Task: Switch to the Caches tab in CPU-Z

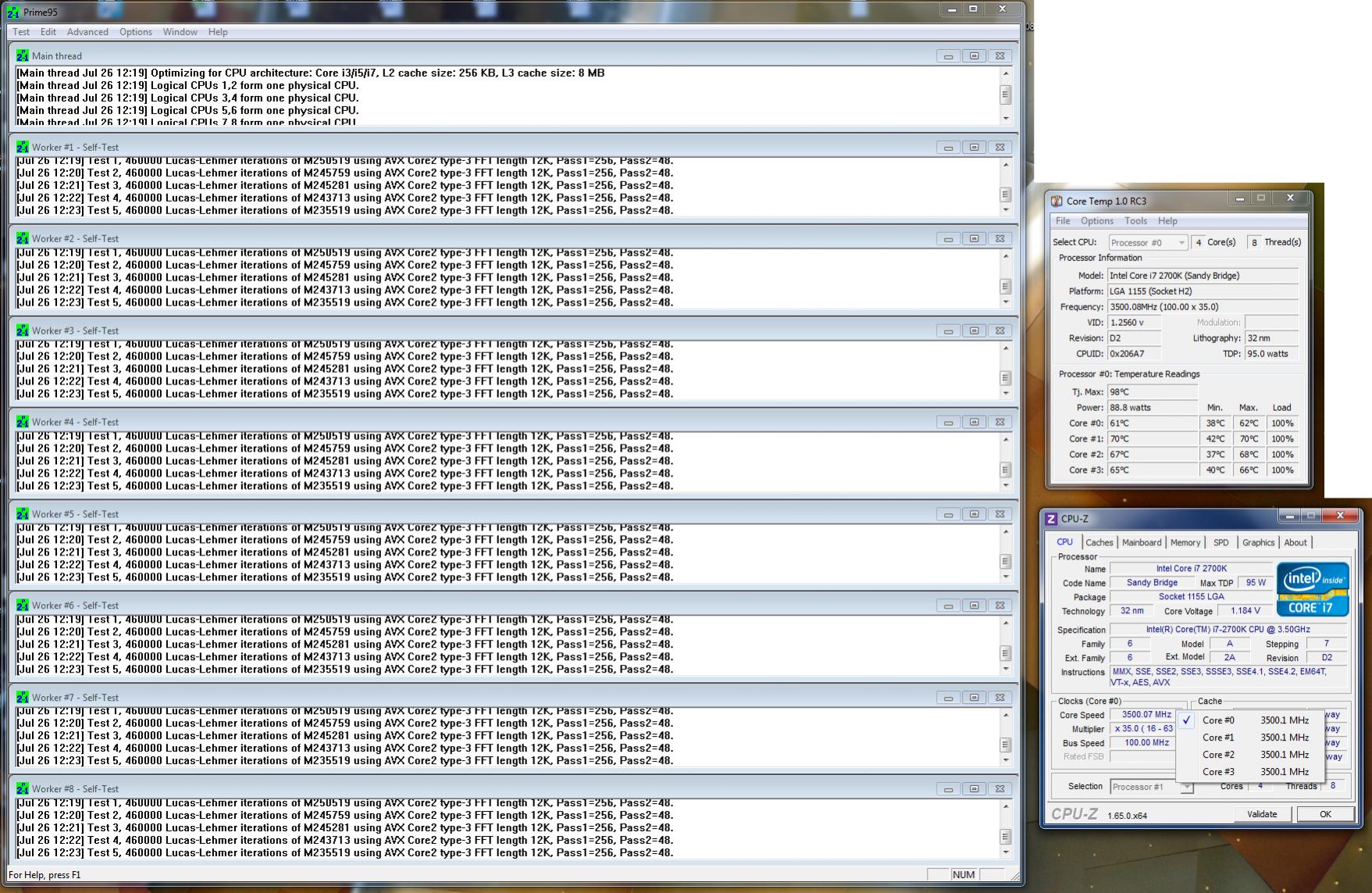Action: (1099, 543)
